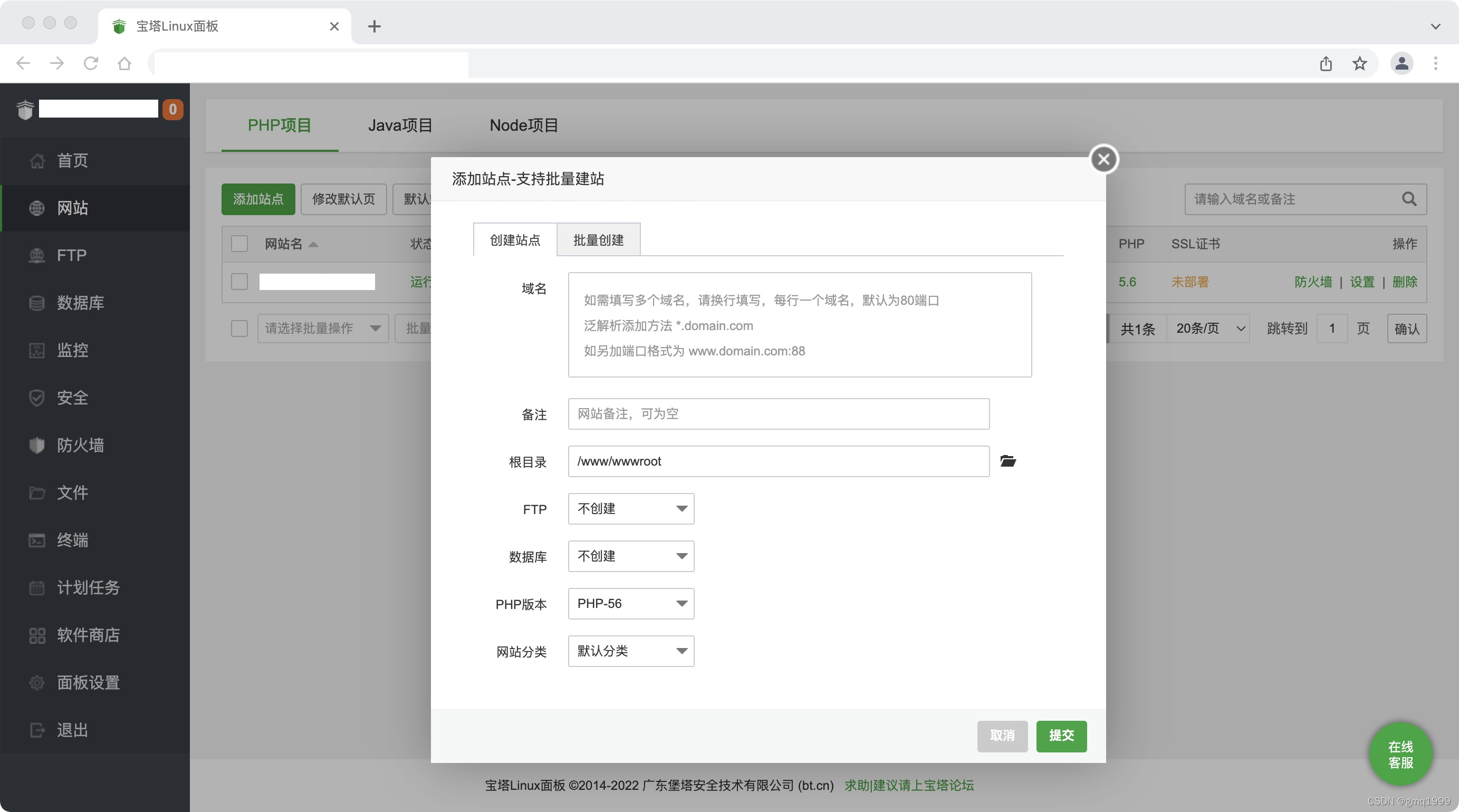Click into the 备注 remark input field
Image resolution: width=1459 pixels, height=812 pixels.
pyautogui.click(x=778, y=414)
